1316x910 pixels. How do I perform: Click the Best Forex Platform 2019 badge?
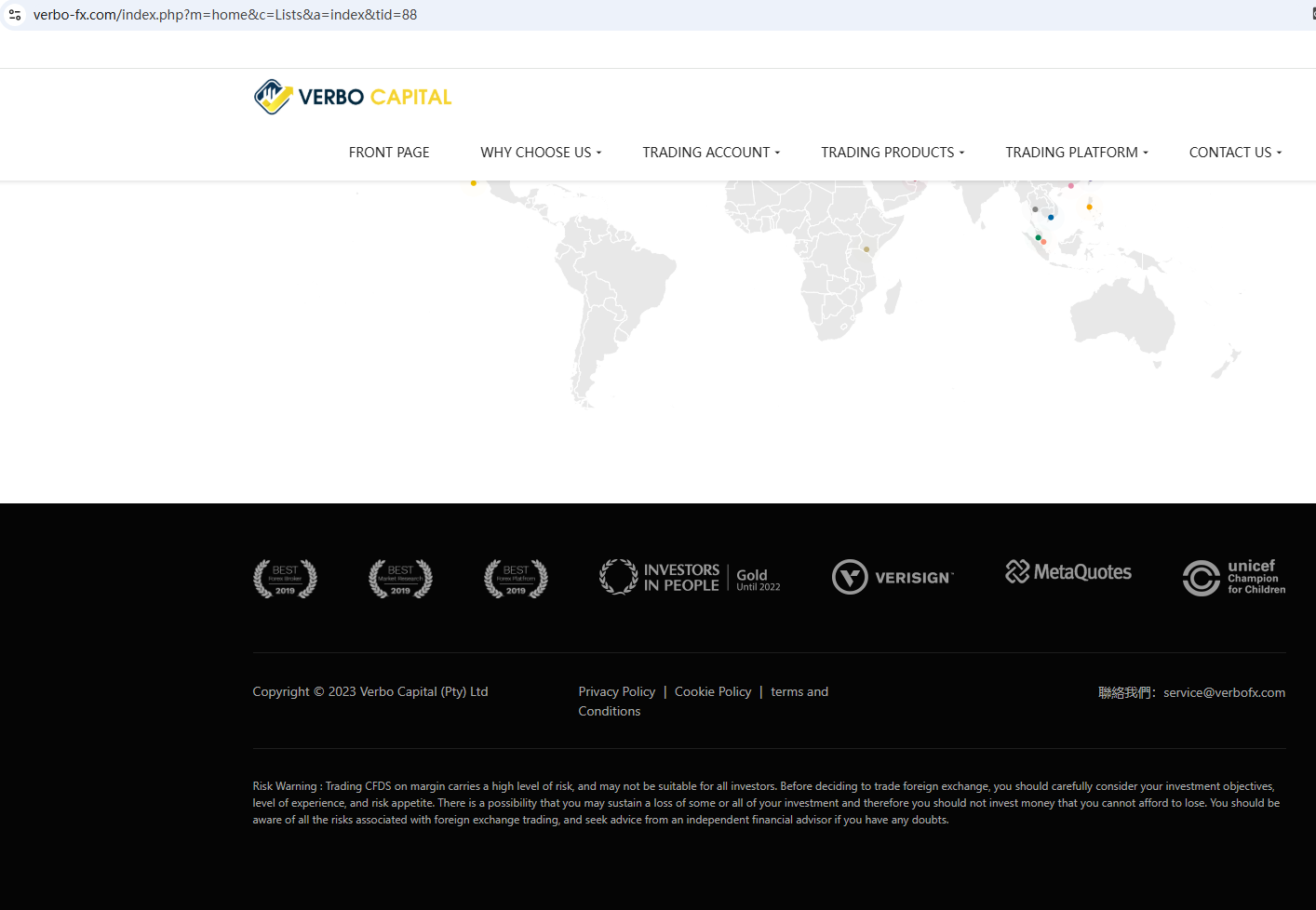[516, 579]
